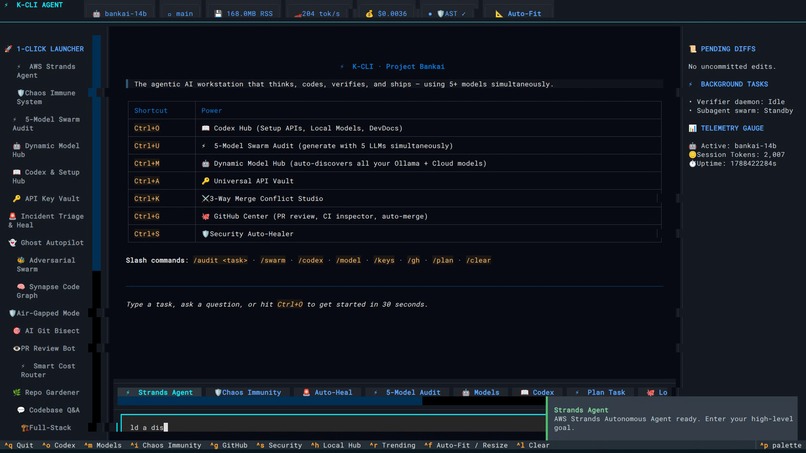This screenshot has height=453, width=806.
Task: Click key icon in Universal API Vault row
Action: click(206, 181)
